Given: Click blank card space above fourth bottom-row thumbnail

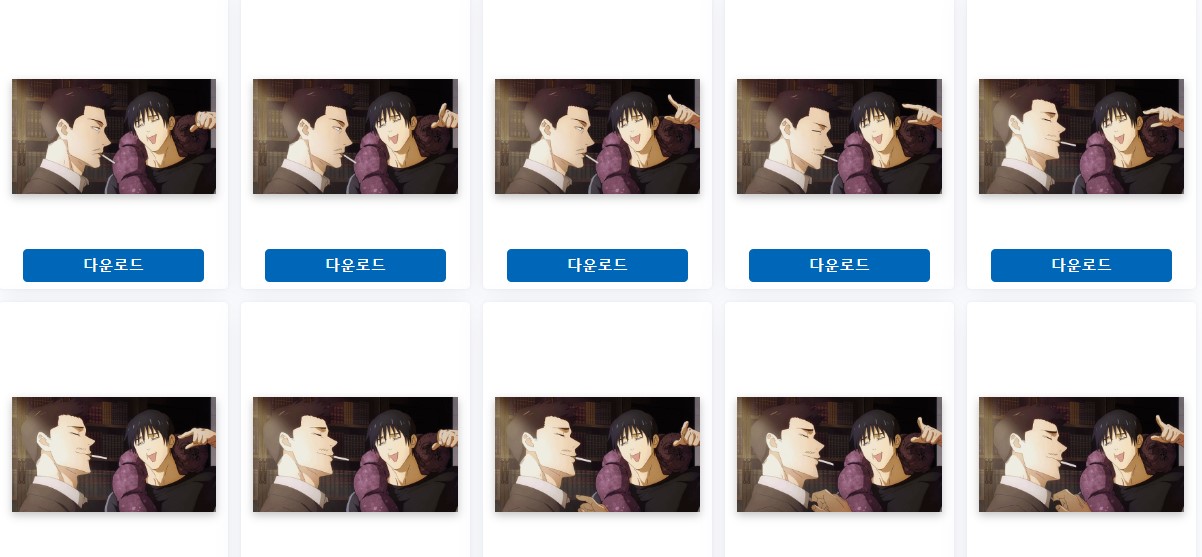Looking at the screenshot, I should pos(840,350).
